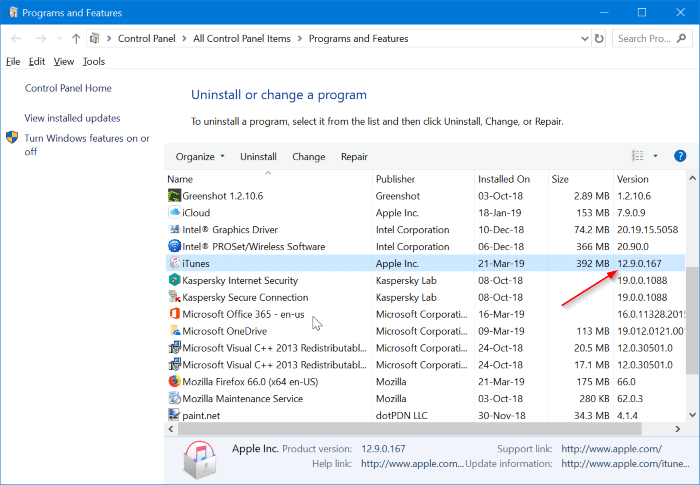Click the forward navigation arrow
The height and width of the screenshot is (485, 700).
click(x=41, y=39)
